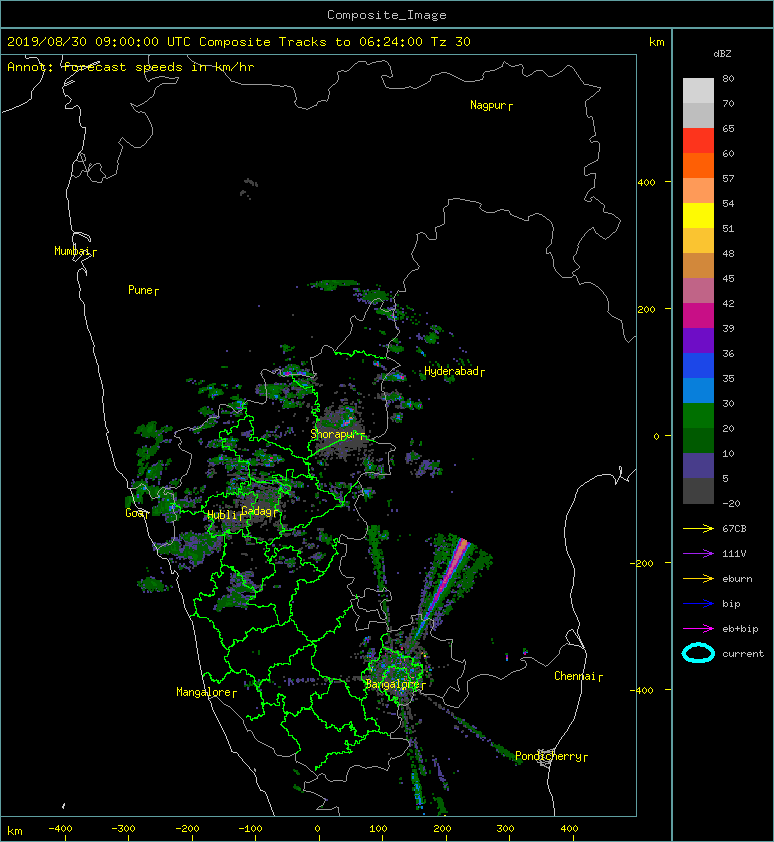Click the amber 51 dBZ color swatch
Screen dimensions: 774x842
(698, 241)
